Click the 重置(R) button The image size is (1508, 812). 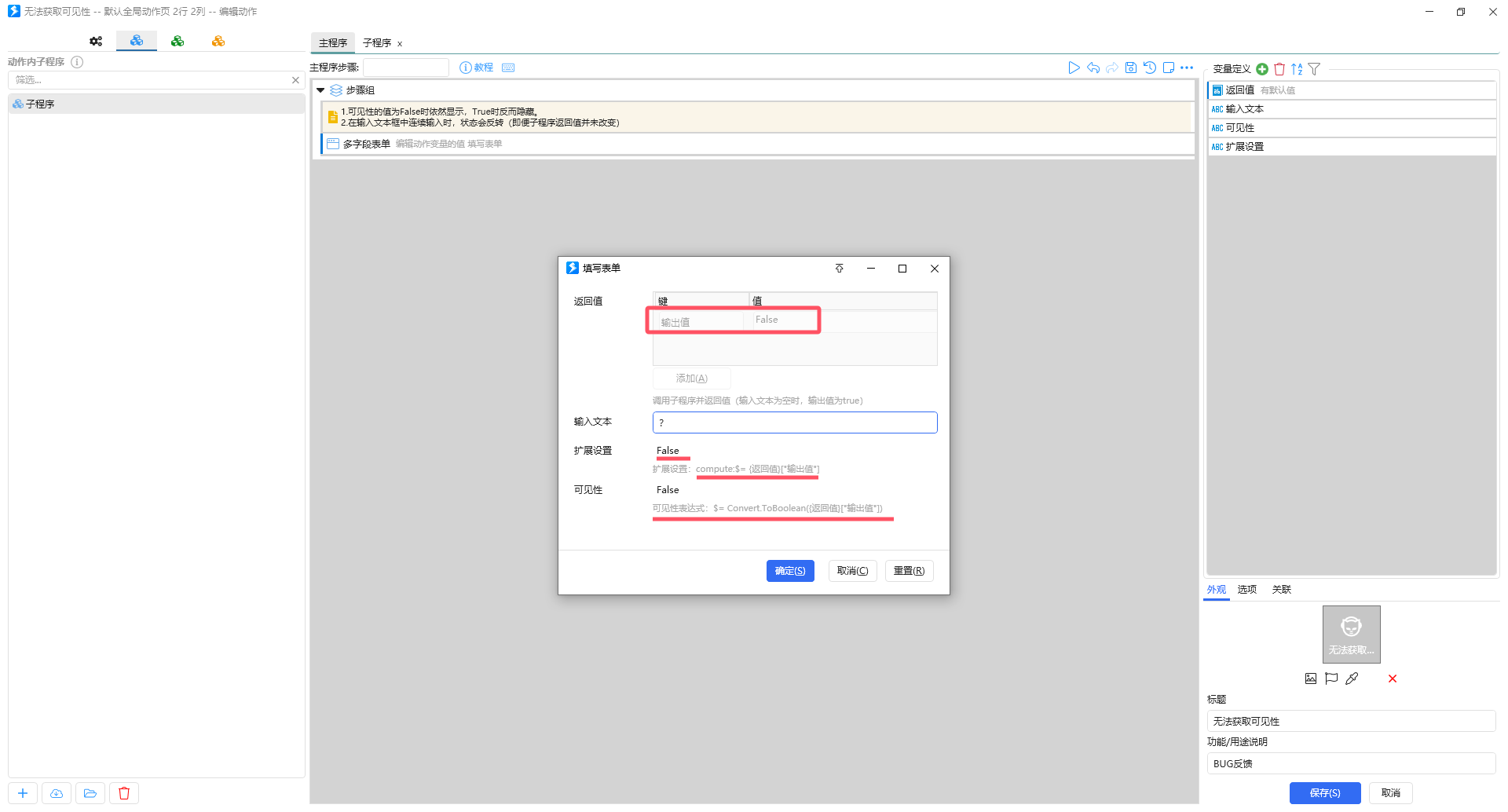click(909, 571)
